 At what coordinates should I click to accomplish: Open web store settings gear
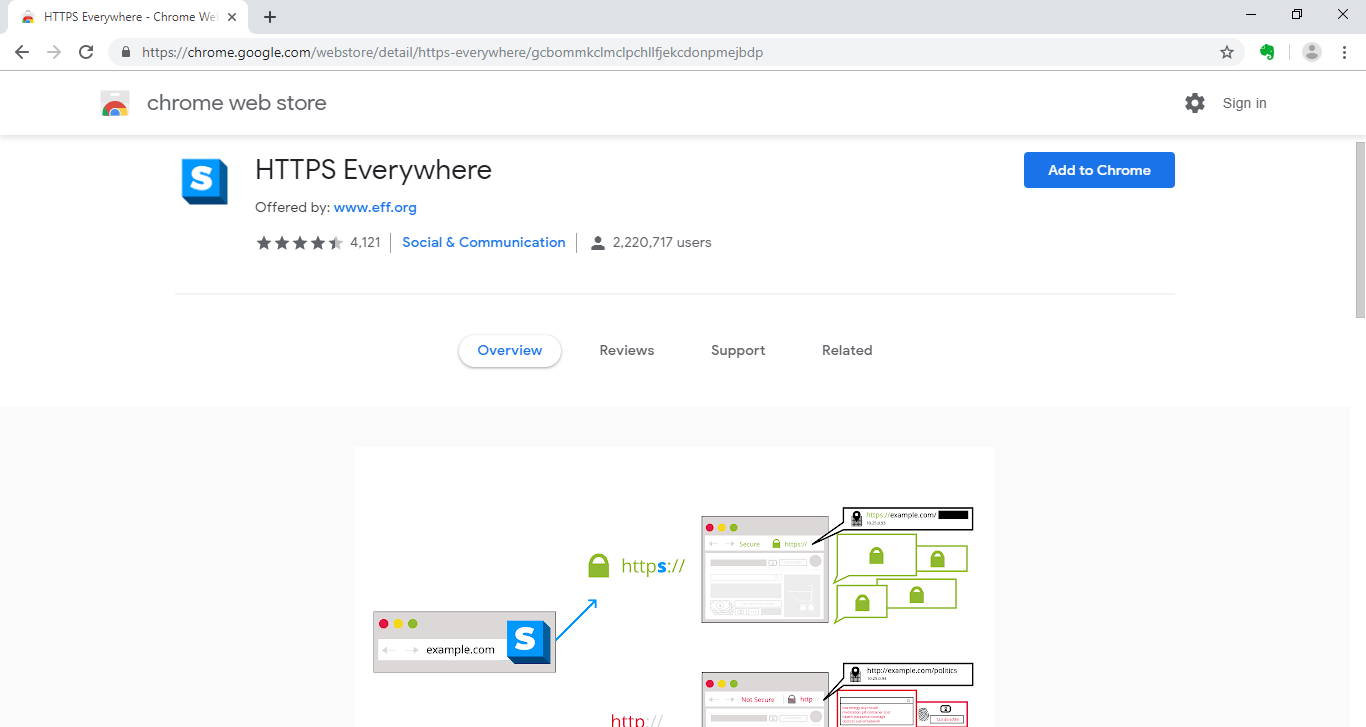(1195, 103)
